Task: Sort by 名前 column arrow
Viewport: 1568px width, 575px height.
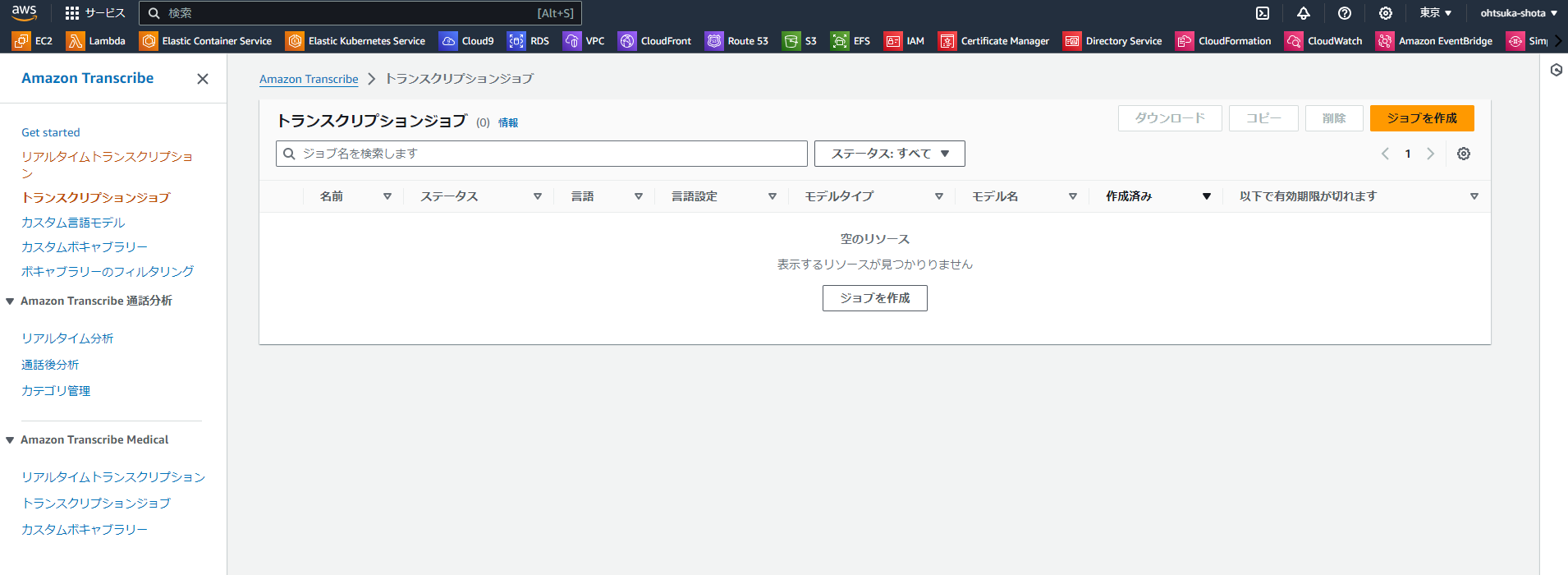Action: pos(387,196)
